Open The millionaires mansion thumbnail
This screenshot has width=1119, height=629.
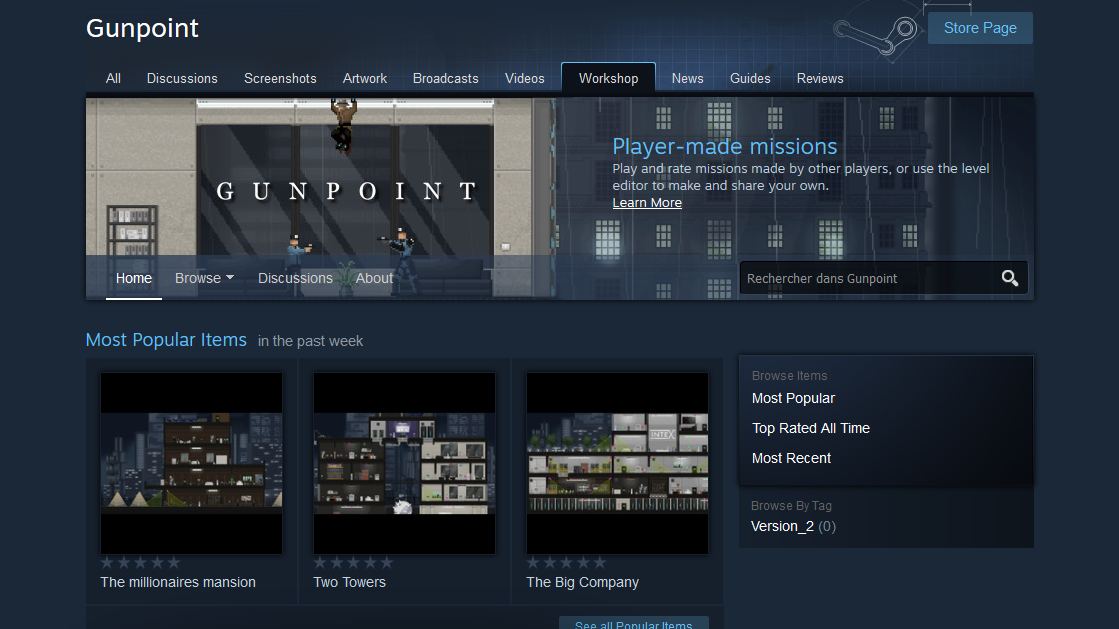click(x=191, y=463)
